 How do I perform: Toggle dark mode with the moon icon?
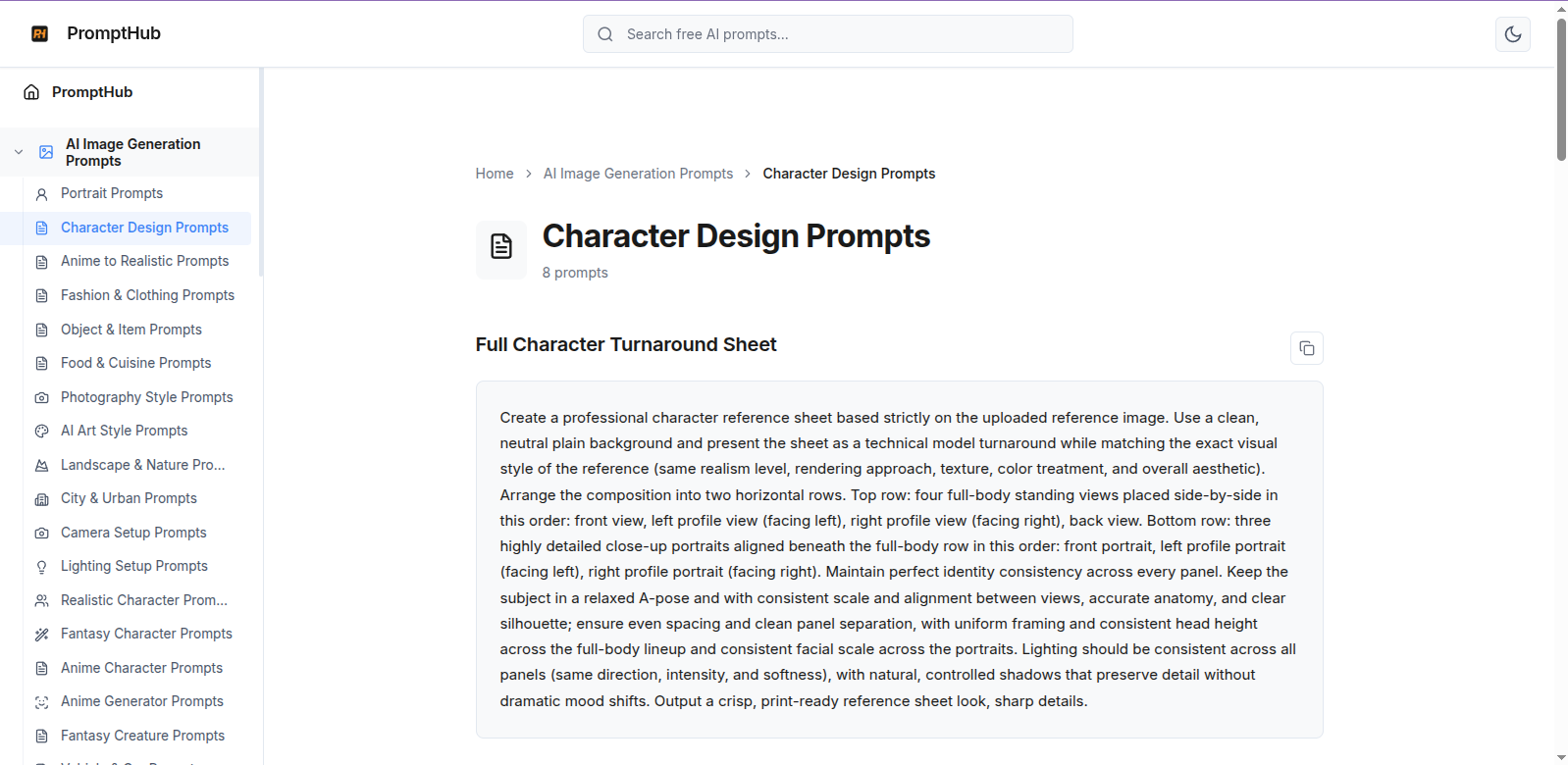coord(1513,34)
